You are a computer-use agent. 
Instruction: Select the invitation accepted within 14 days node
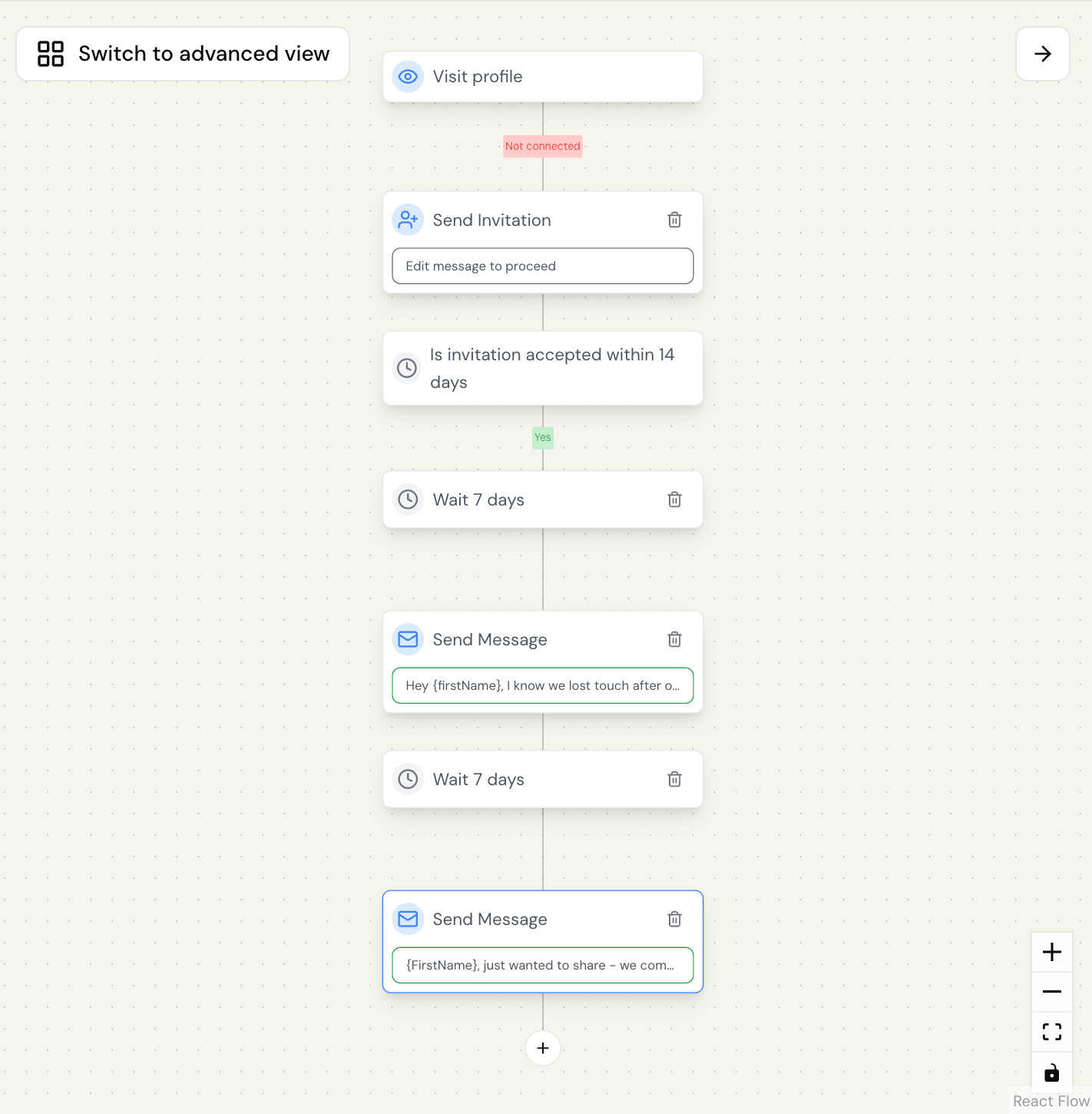click(x=543, y=368)
